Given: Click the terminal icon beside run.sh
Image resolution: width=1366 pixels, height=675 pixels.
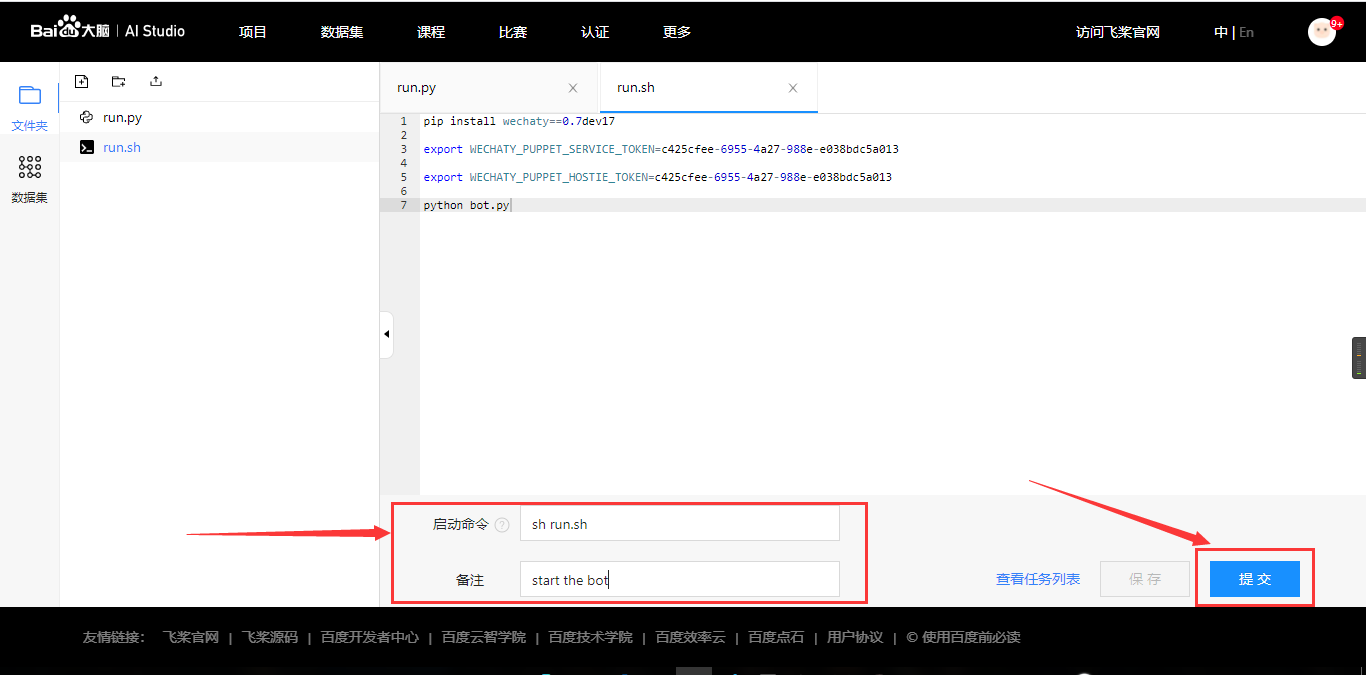Looking at the screenshot, I should click(87, 147).
